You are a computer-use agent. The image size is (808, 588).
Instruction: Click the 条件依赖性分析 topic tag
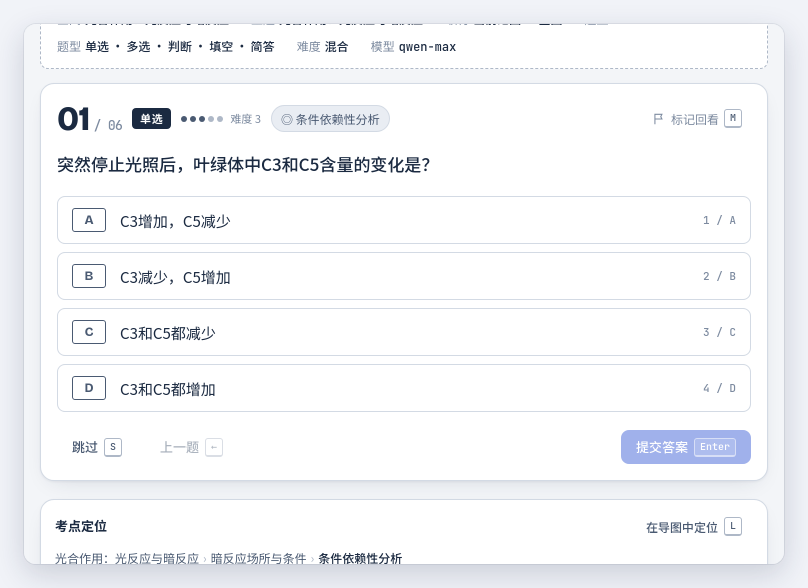click(330, 119)
